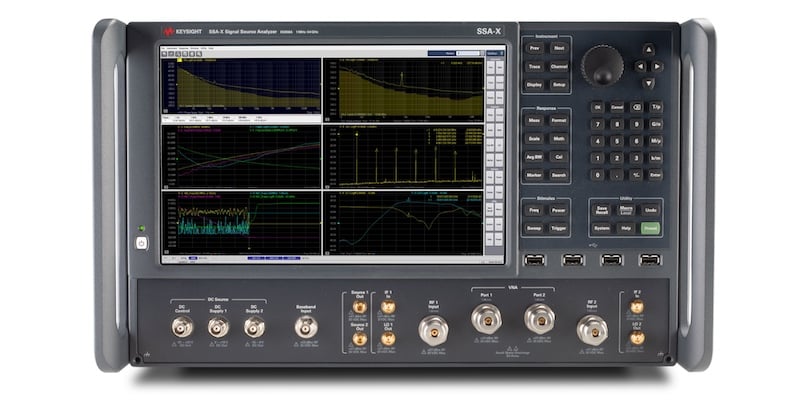Screen dimensions: 800x400
Task: Tap the Save Recall key
Action: (602, 210)
